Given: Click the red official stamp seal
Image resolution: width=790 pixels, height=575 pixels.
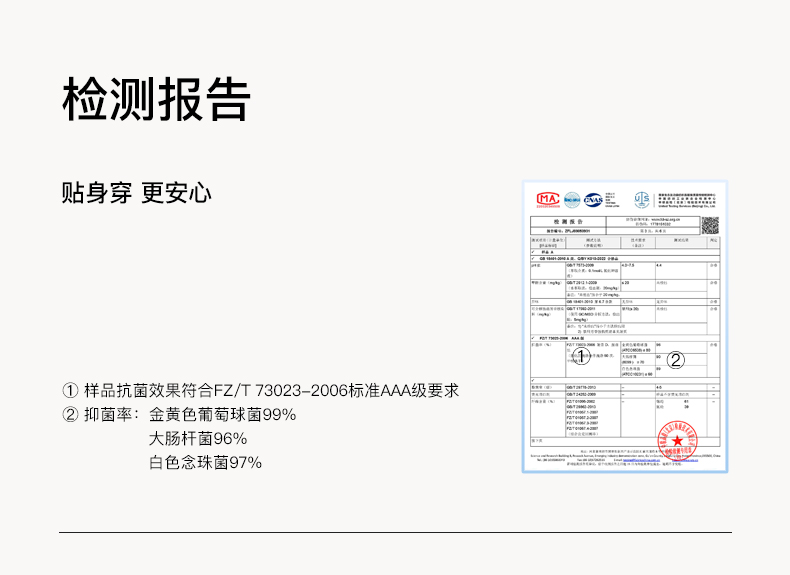Looking at the screenshot, I should tap(678, 440).
